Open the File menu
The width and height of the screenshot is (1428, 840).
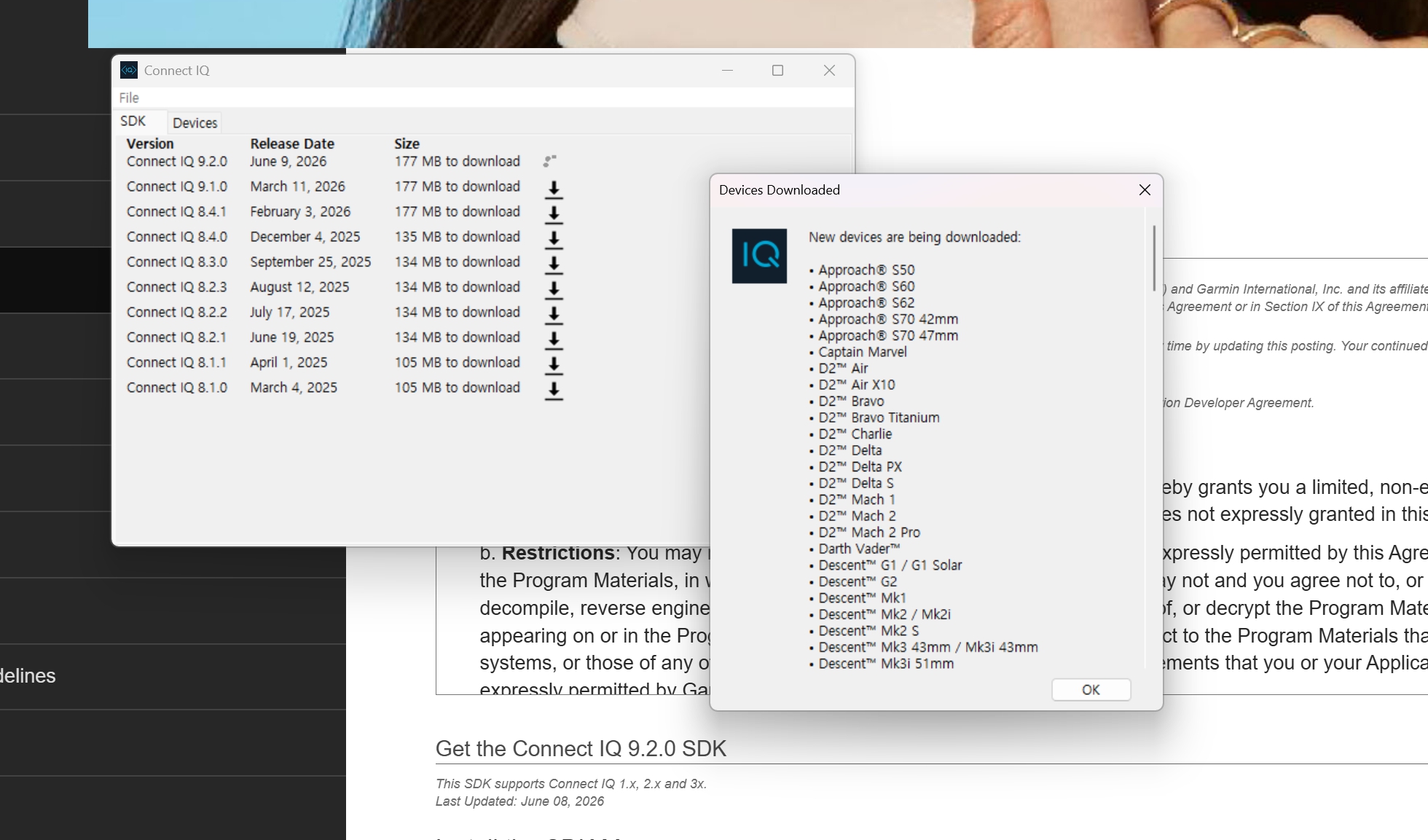[129, 98]
